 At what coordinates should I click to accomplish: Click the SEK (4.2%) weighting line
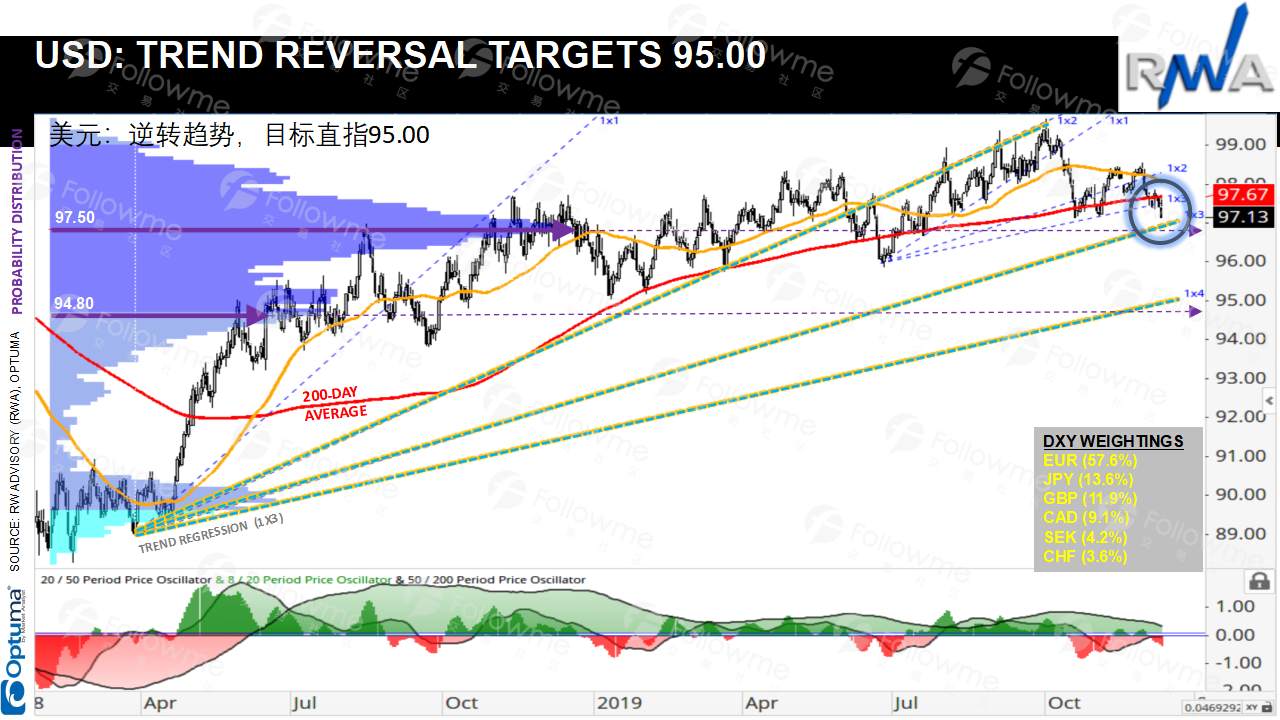point(1085,537)
